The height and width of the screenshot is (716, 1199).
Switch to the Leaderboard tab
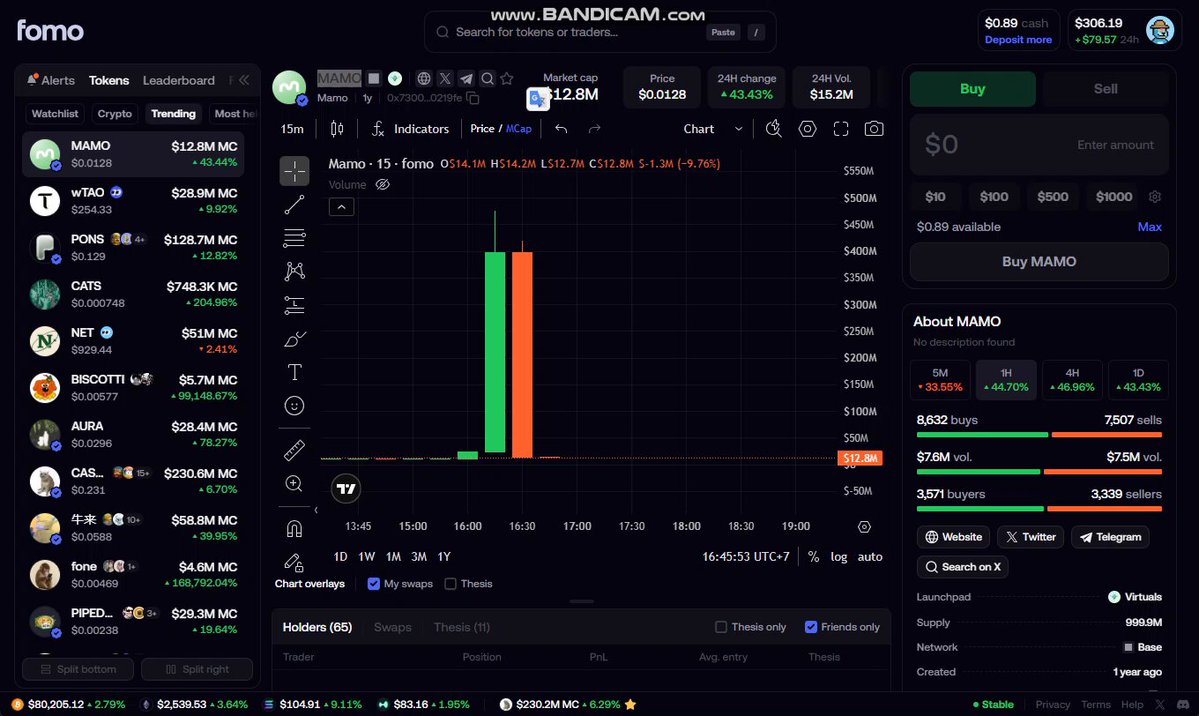point(179,80)
